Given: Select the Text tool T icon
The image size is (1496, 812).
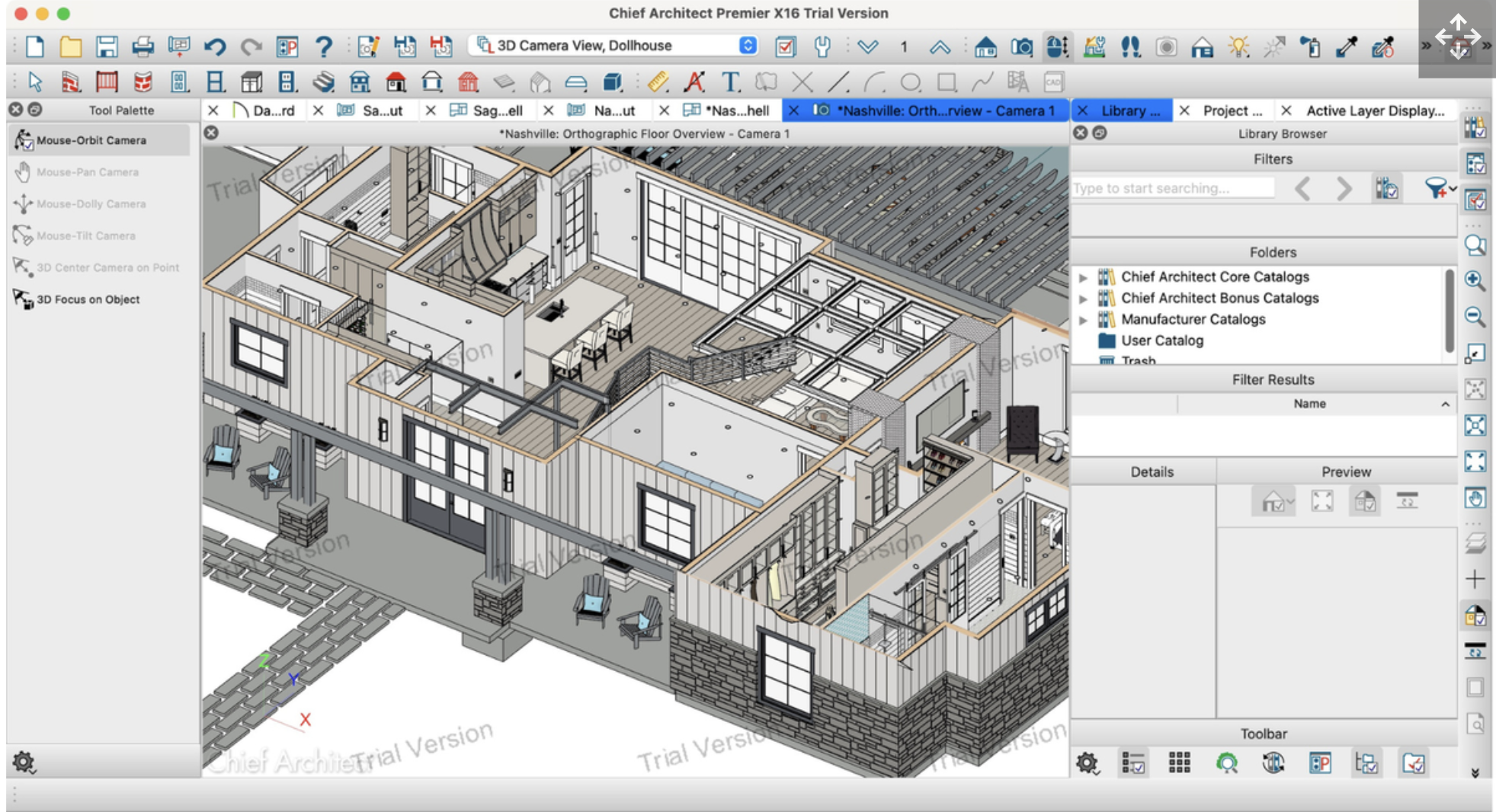Looking at the screenshot, I should click(730, 82).
